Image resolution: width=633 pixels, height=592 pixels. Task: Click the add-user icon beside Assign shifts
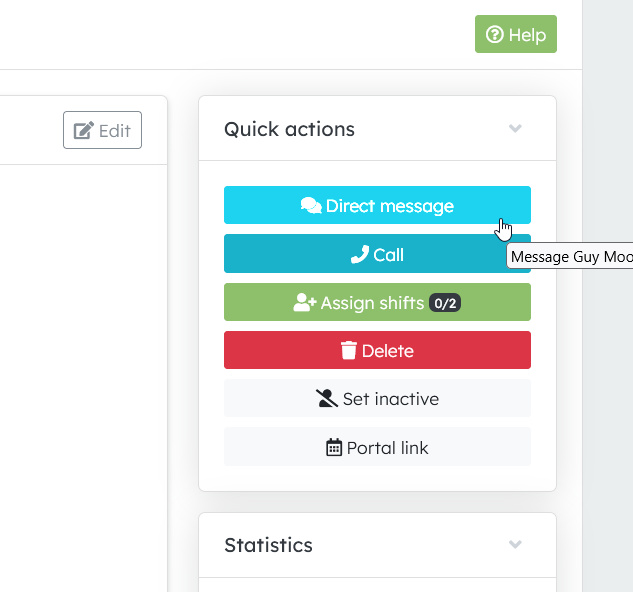[x=305, y=303]
